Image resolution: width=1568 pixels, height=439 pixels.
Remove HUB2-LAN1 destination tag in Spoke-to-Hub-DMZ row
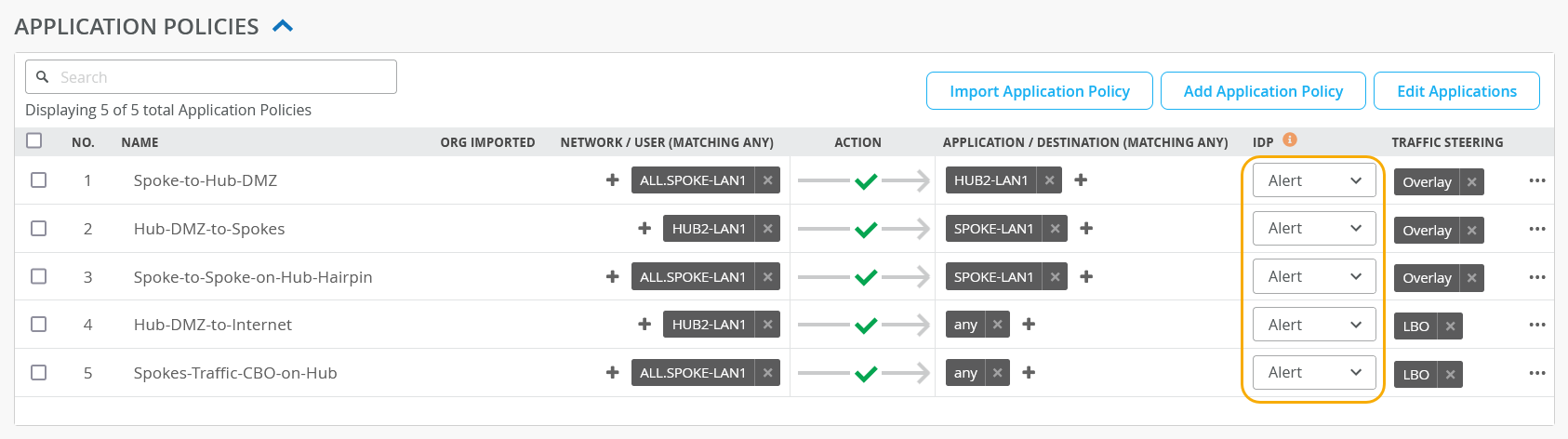pos(1049,180)
